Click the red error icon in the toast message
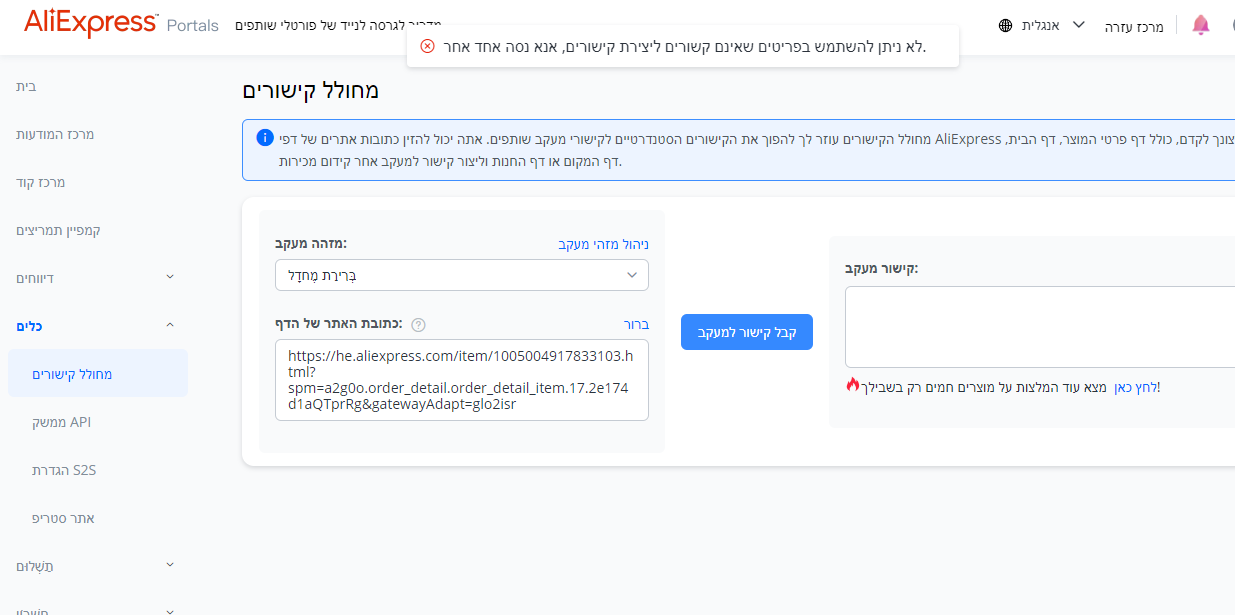 click(x=428, y=46)
